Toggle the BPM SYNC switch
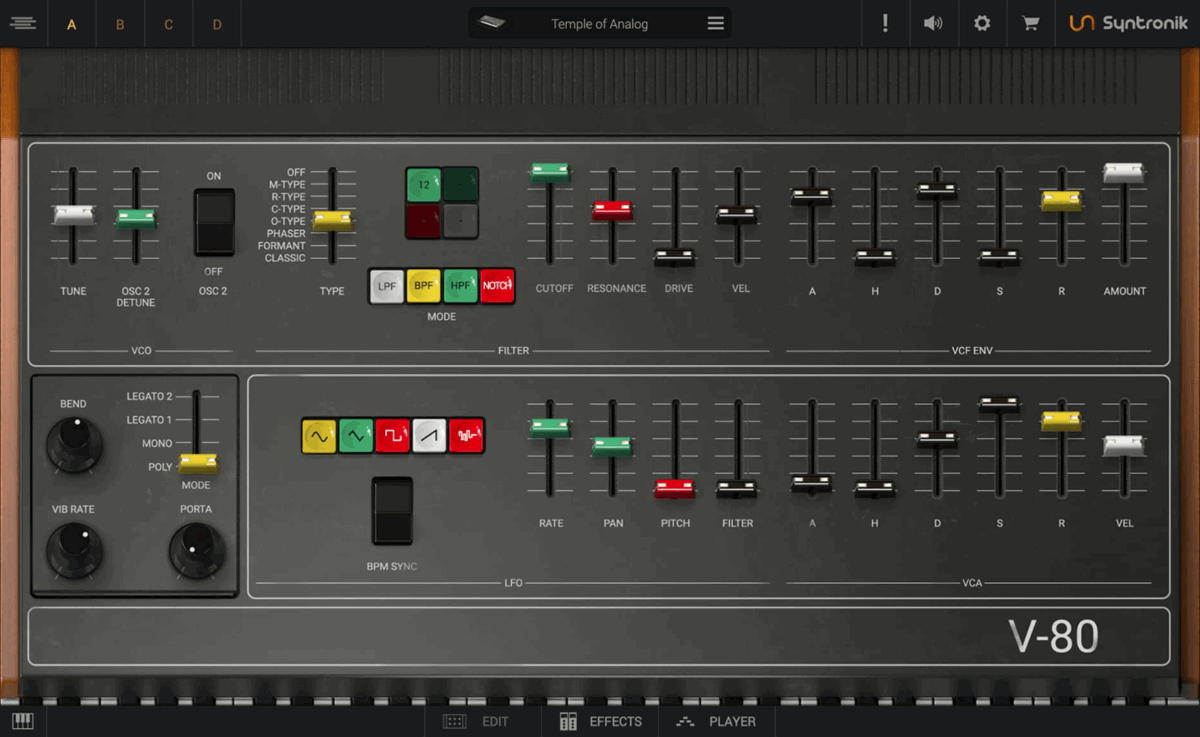The height and width of the screenshot is (737, 1200). point(392,511)
